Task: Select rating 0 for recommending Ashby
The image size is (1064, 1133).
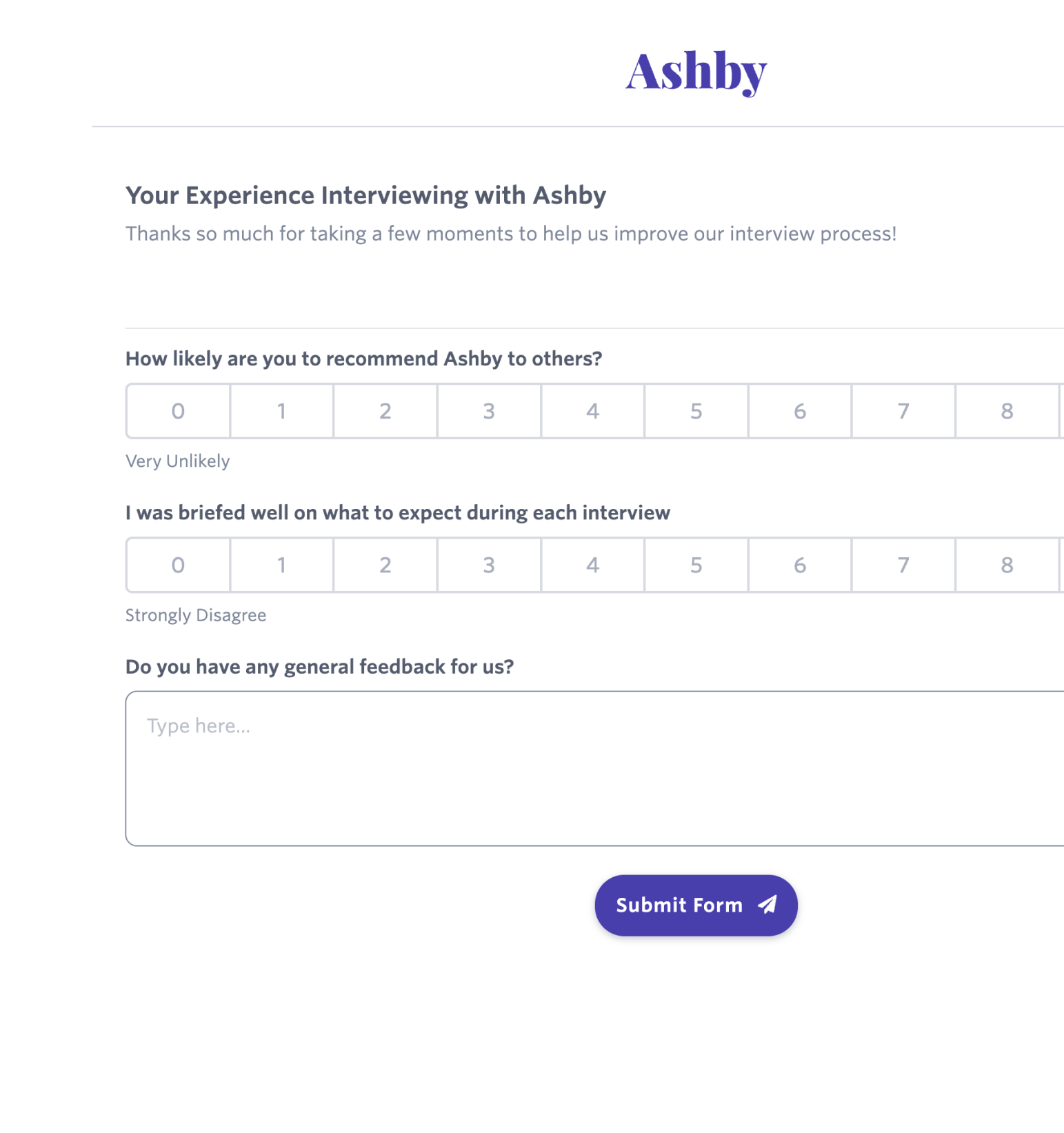Action: [177, 410]
